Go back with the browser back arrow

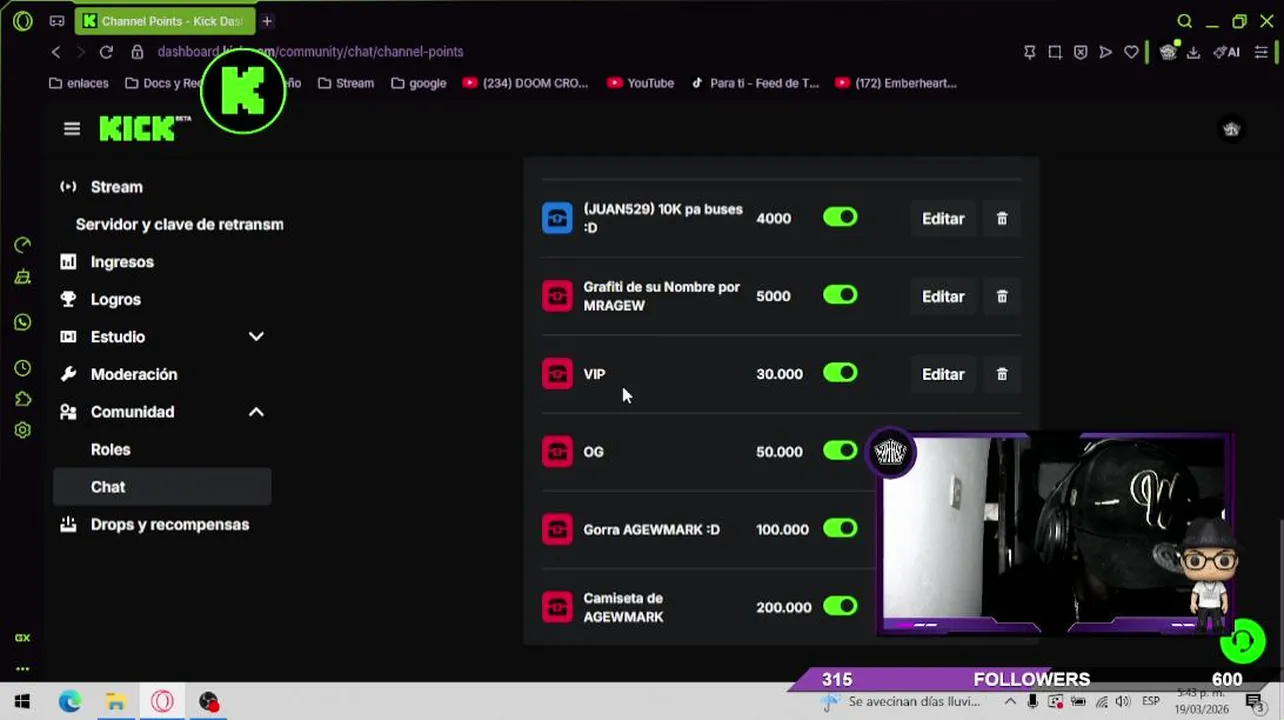(x=56, y=52)
